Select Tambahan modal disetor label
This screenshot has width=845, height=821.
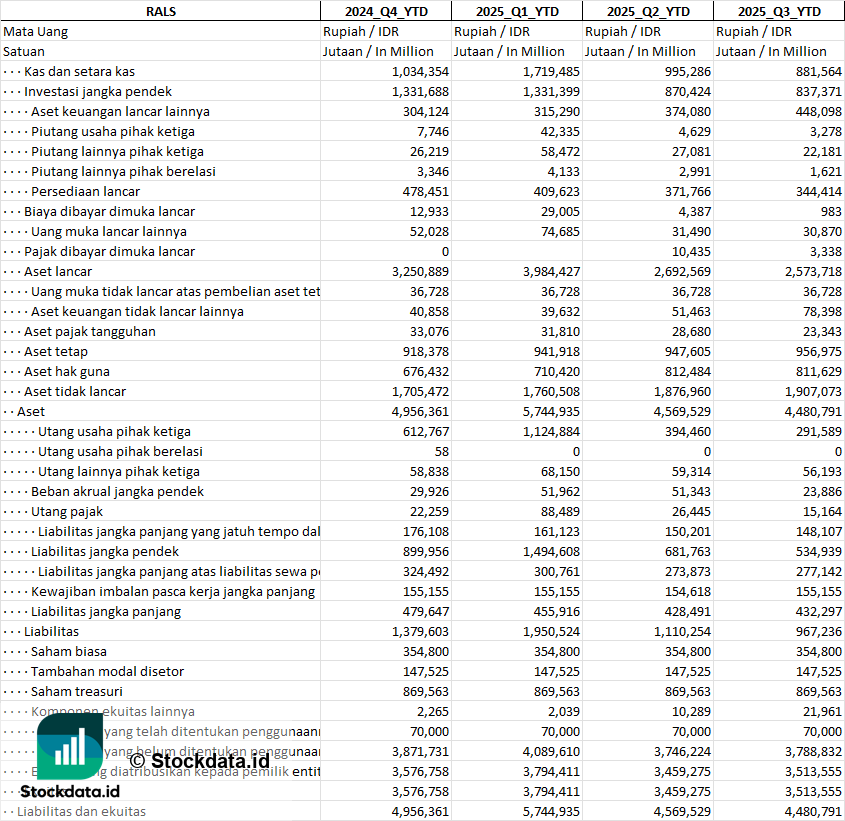[x=107, y=670]
